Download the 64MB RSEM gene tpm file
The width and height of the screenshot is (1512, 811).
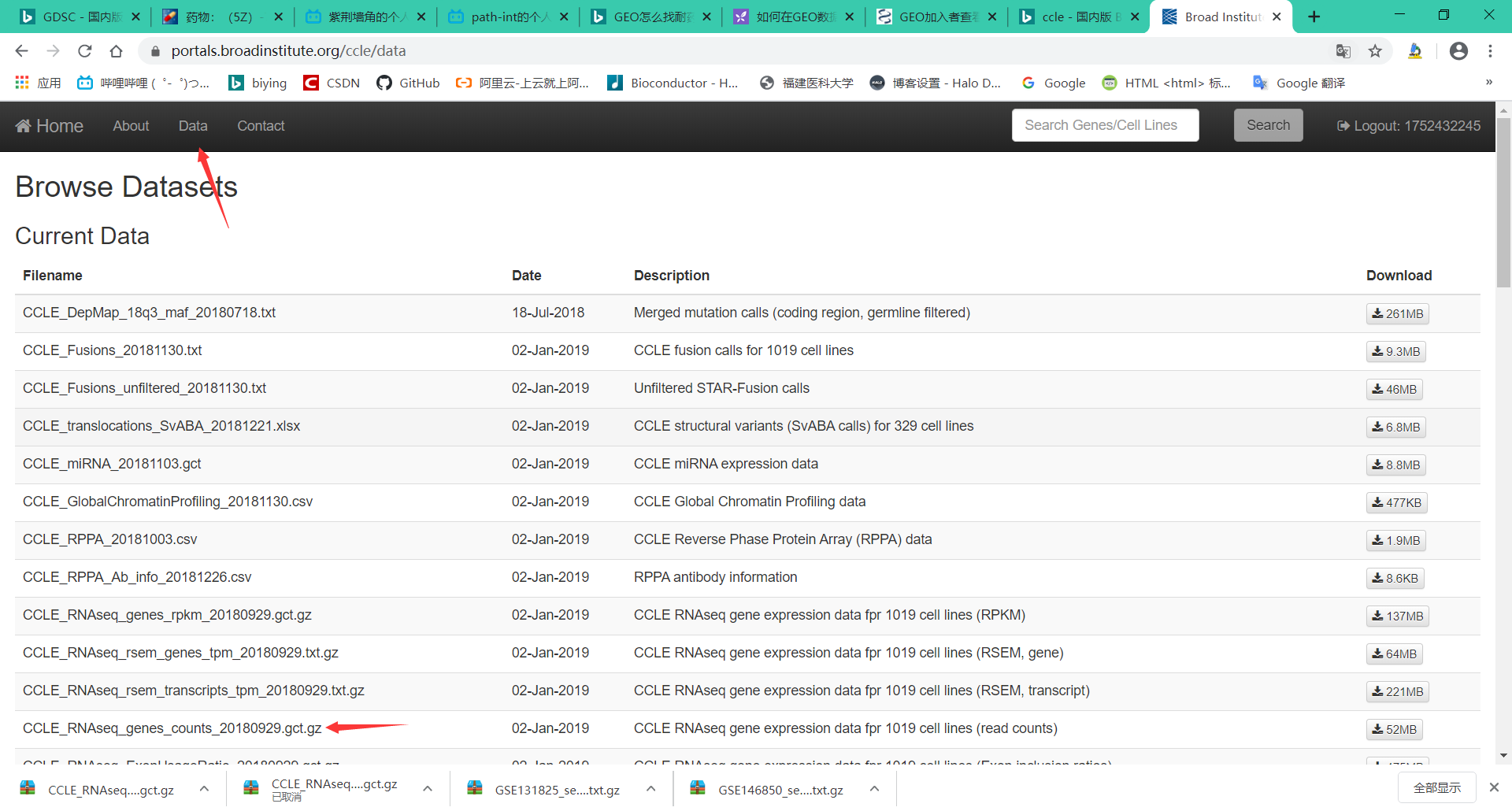click(1394, 654)
